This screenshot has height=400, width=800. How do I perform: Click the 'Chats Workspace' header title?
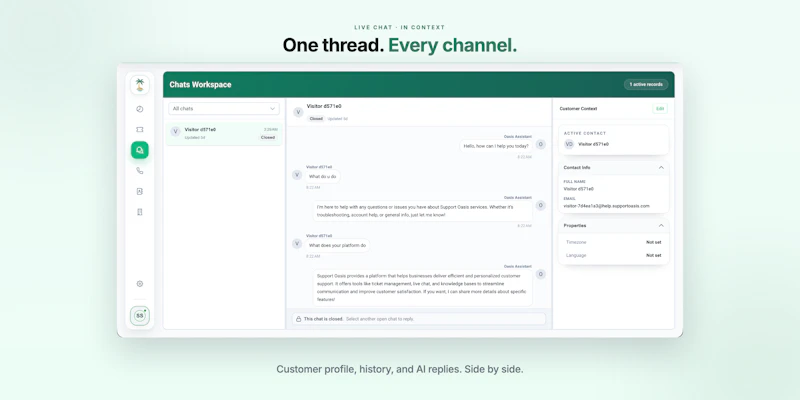pyautogui.click(x=201, y=85)
